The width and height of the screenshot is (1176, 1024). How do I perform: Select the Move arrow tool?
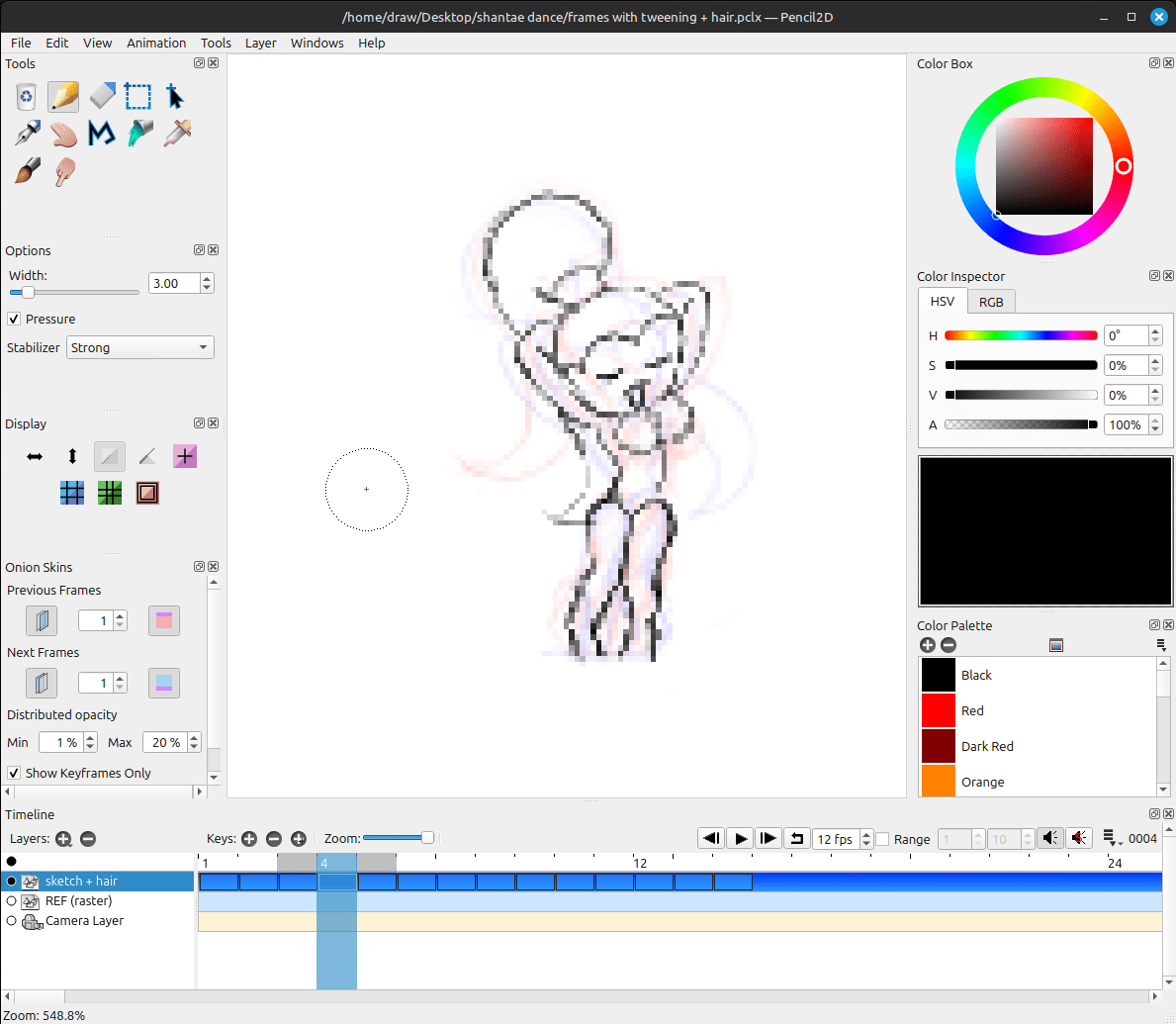tap(175, 97)
